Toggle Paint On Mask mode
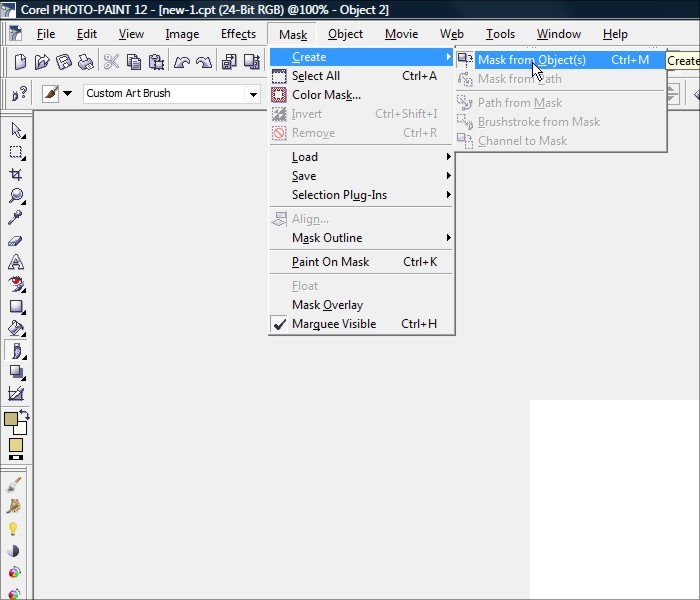The image size is (700, 600). [330, 262]
